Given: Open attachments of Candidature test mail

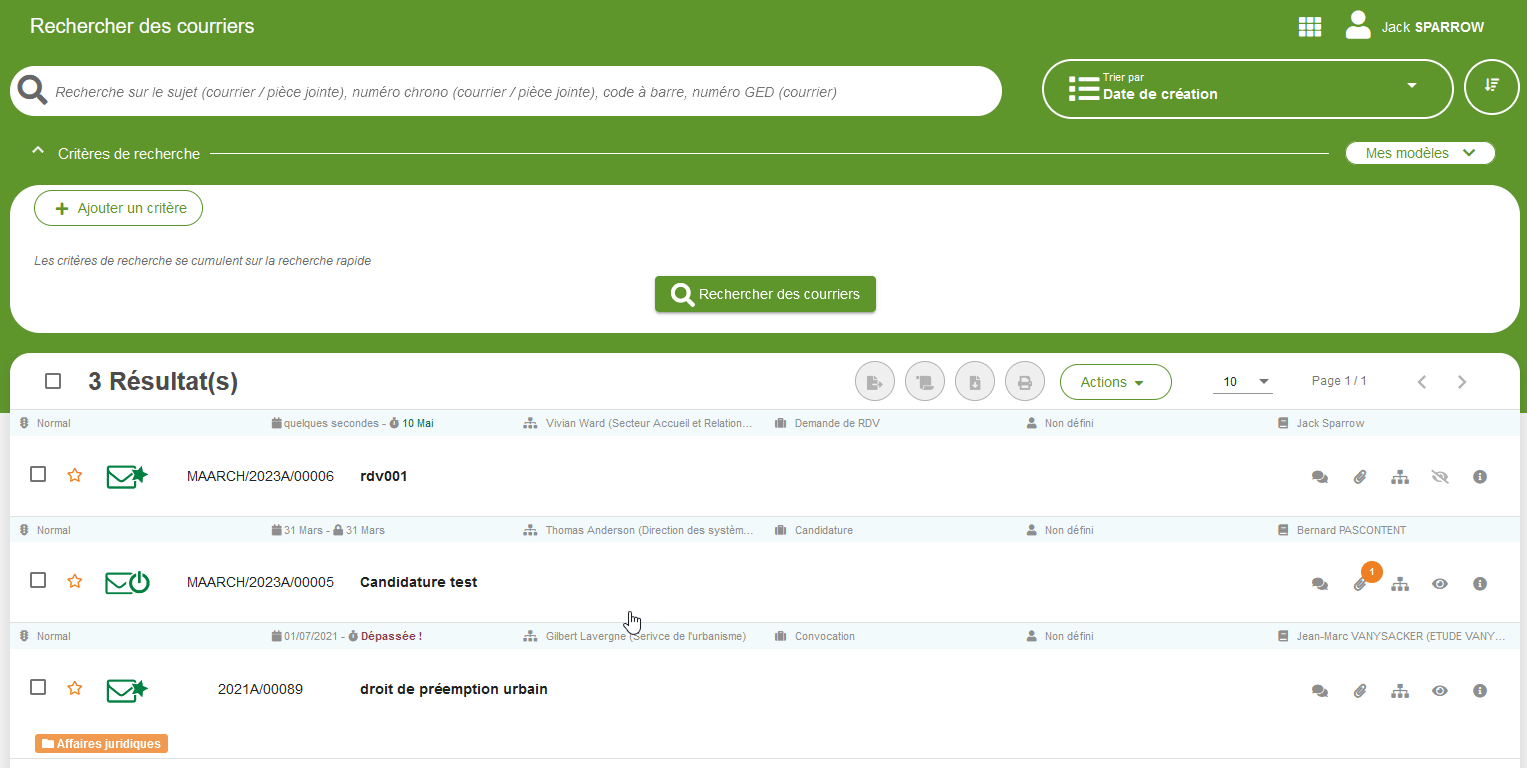Looking at the screenshot, I should point(1360,584).
